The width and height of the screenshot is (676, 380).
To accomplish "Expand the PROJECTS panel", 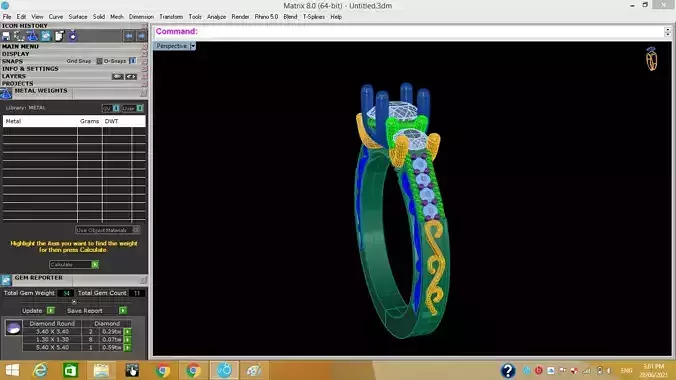I will pos(17,83).
